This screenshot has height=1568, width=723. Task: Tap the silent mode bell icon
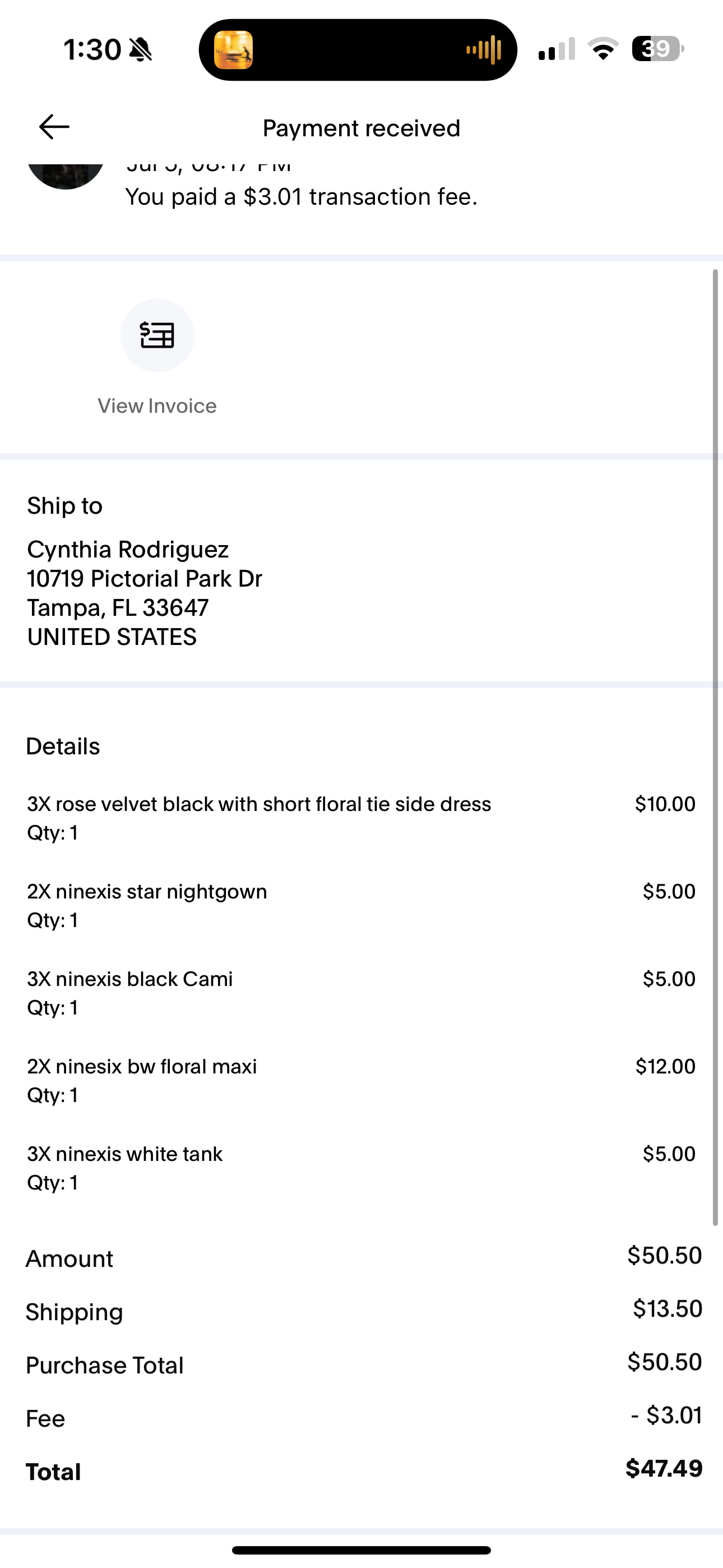pyautogui.click(x=141, y=50)
